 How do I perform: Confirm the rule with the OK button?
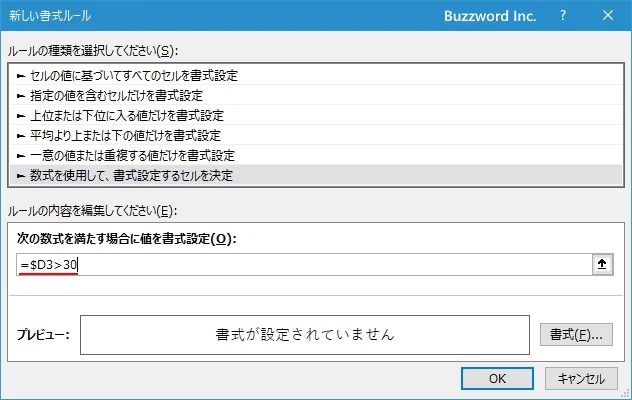pyautogui.click(x=497, y=378)
